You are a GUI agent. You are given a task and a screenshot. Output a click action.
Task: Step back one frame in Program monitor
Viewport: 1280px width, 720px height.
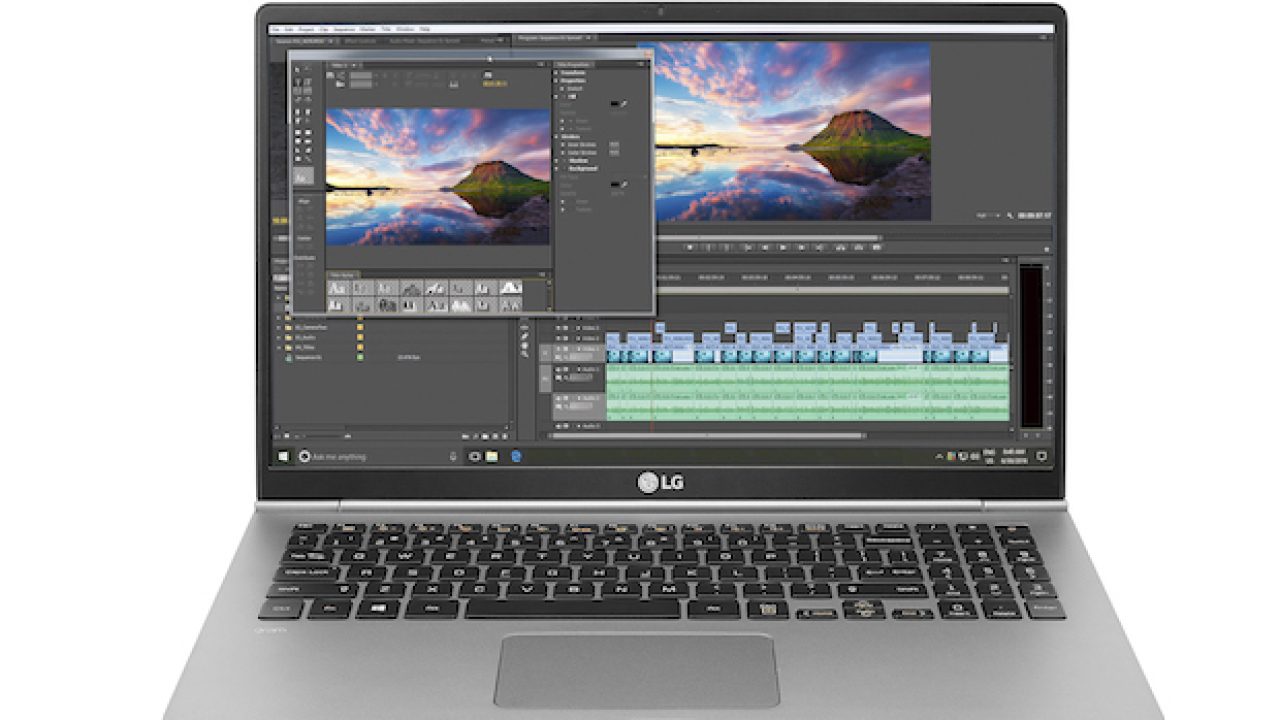coord(765,247)
